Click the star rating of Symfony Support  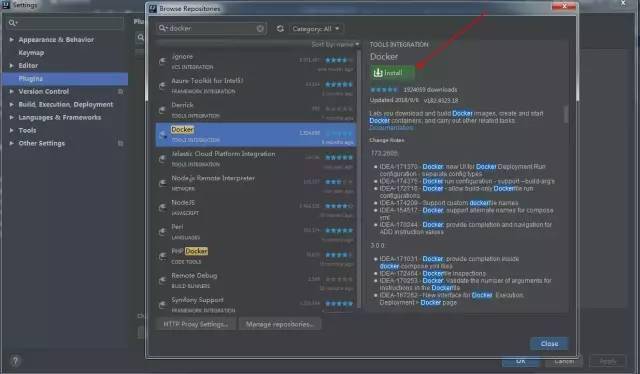click(338, 304)
